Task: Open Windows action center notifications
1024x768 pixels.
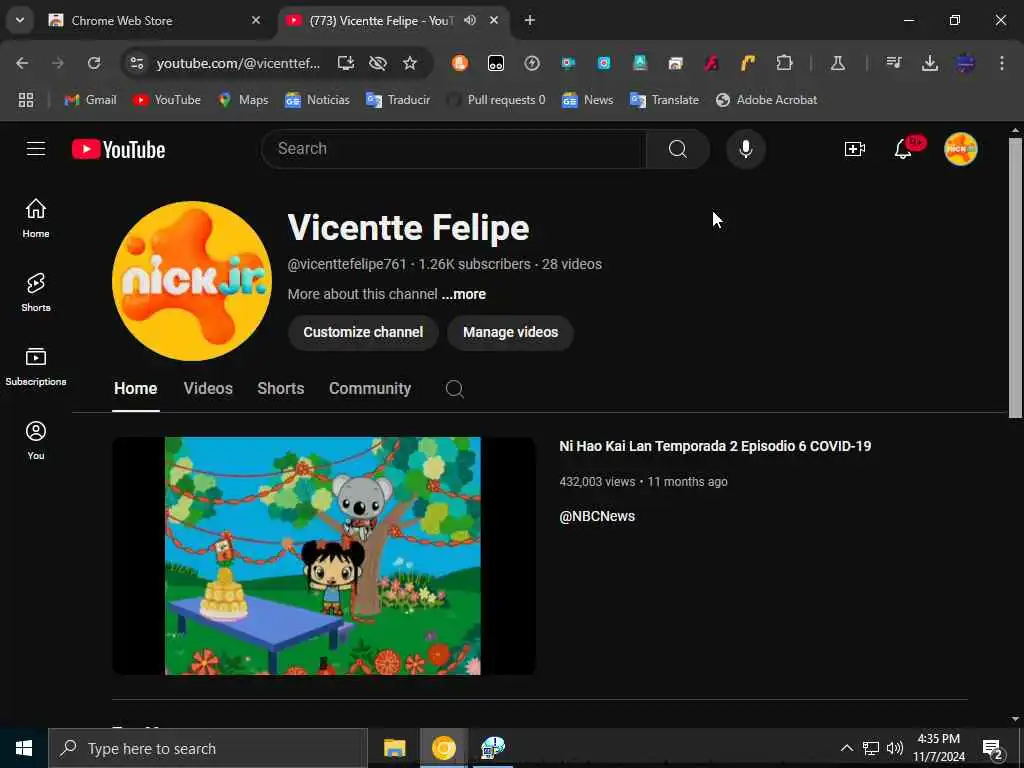Action: tap(992, 748)
